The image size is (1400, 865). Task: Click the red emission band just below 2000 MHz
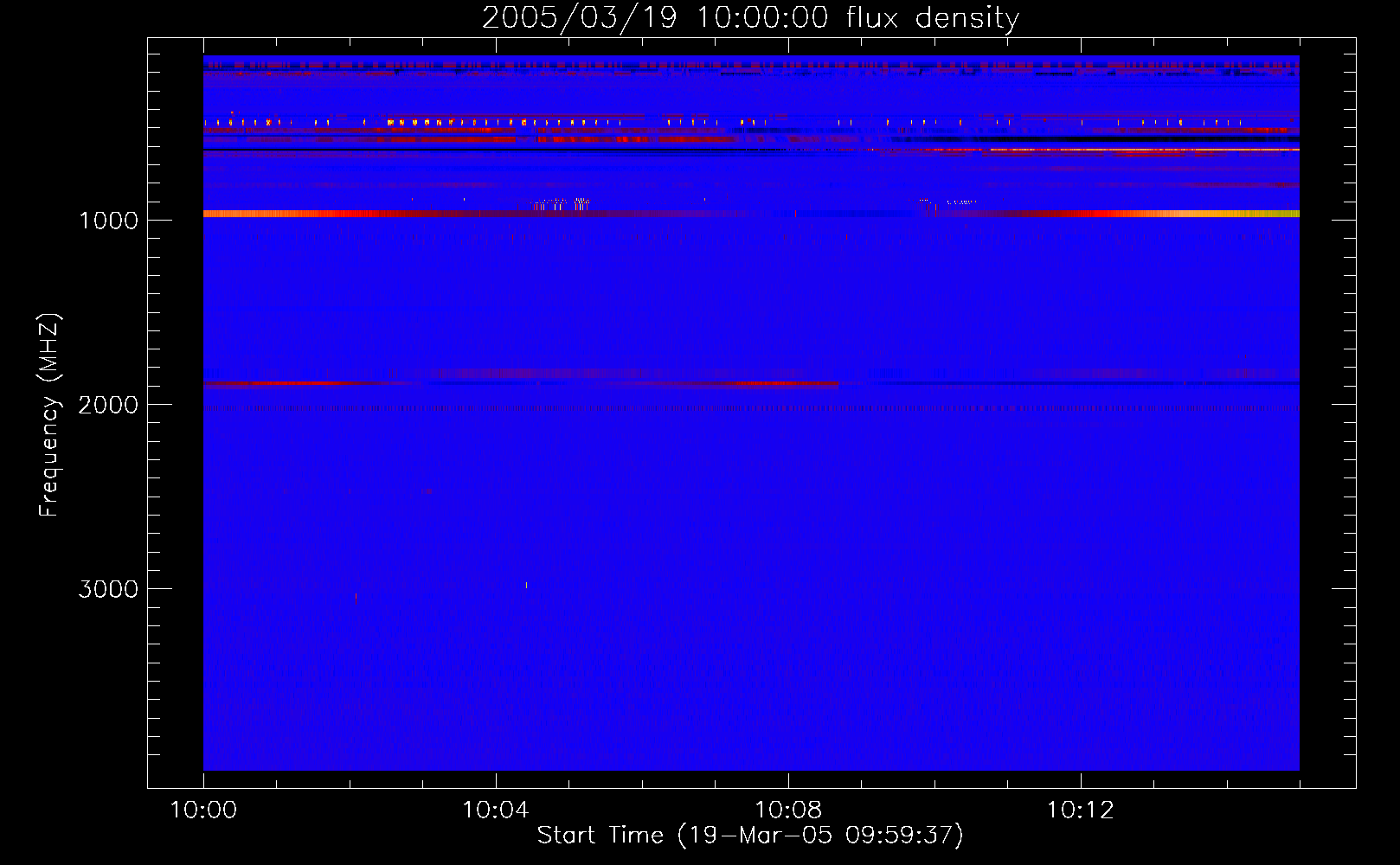(520, 383)
